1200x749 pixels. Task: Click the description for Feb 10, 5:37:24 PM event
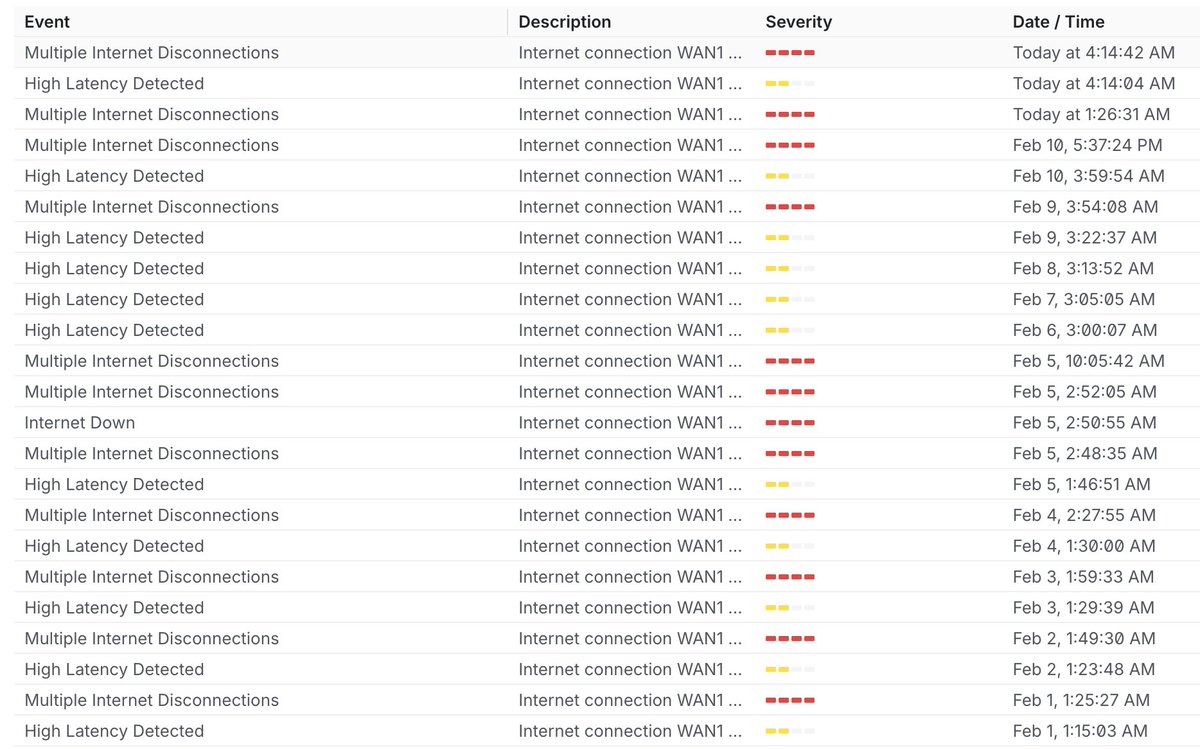click(630, 145)
